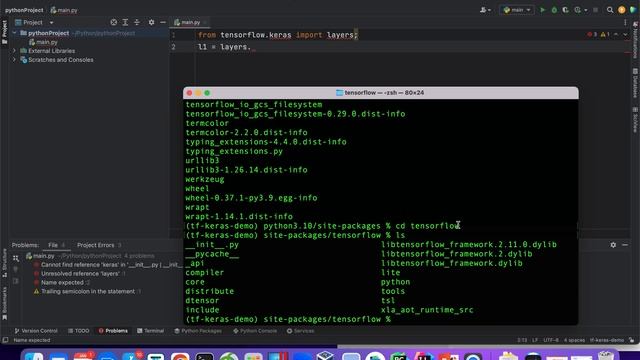Screen dimensions: 640x360
Task: Click main.py in the navigation breadcrumb
Action: click(x=64, y=10)
